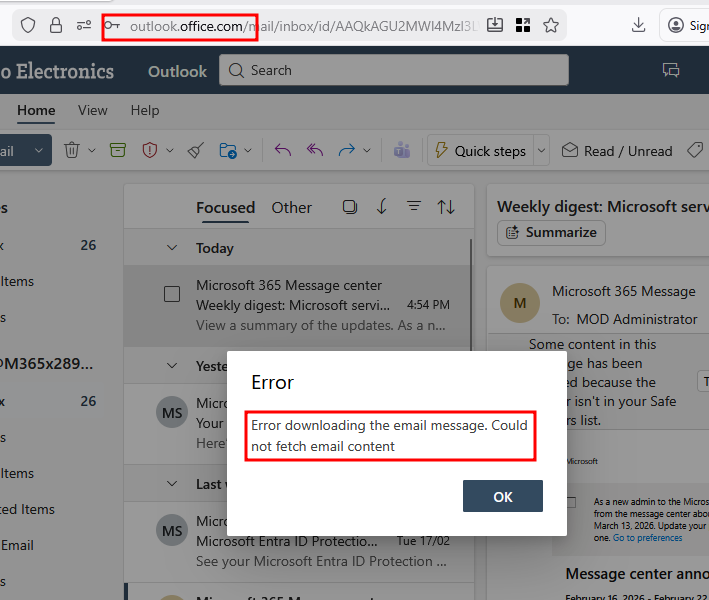Image resolution: width=709 pixels, height=600 pixels.
Task: Click the Delete trash can icon
Action: [x=72, y=150]
